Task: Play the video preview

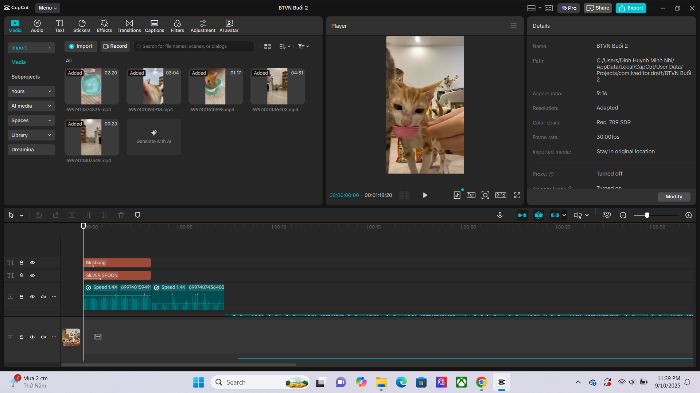Action: 425,195
